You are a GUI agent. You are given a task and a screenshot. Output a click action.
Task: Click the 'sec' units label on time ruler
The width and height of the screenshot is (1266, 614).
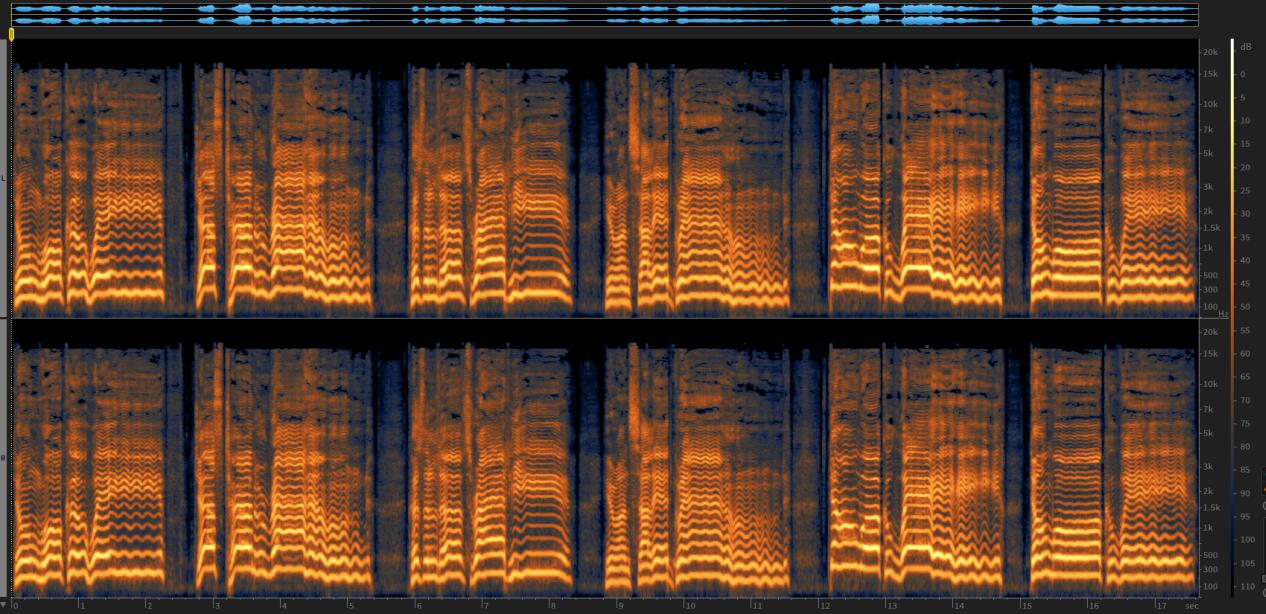coord(1191,606)
